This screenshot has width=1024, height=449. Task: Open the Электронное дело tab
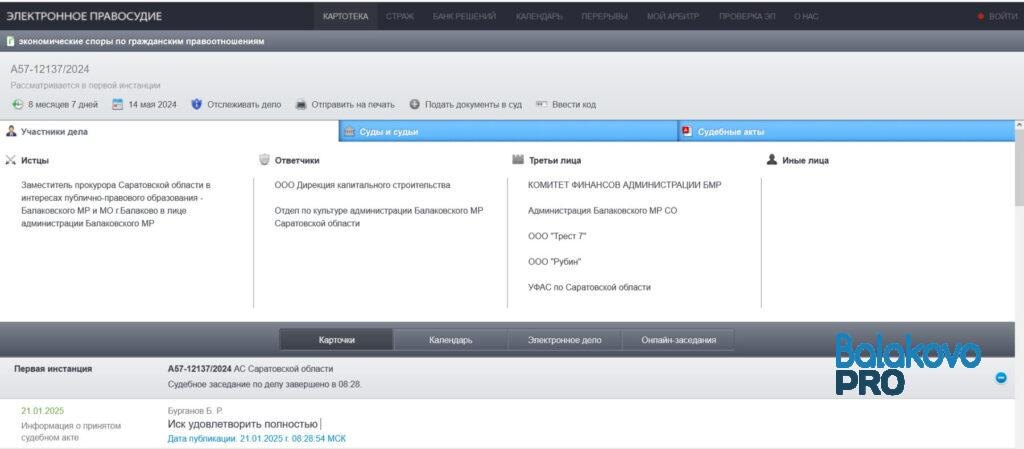565,340
